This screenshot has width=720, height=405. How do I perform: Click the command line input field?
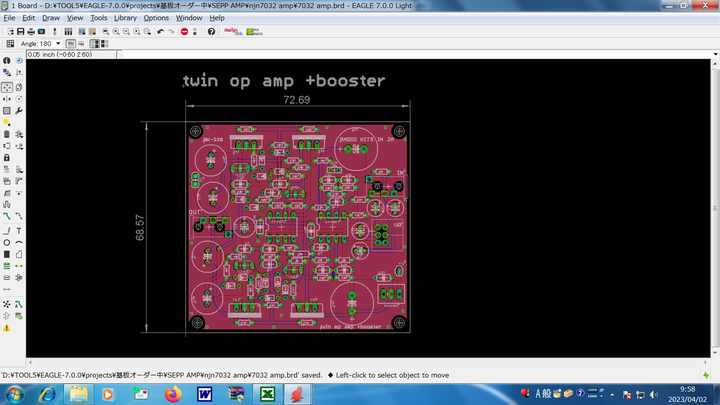tap(416, 54)
